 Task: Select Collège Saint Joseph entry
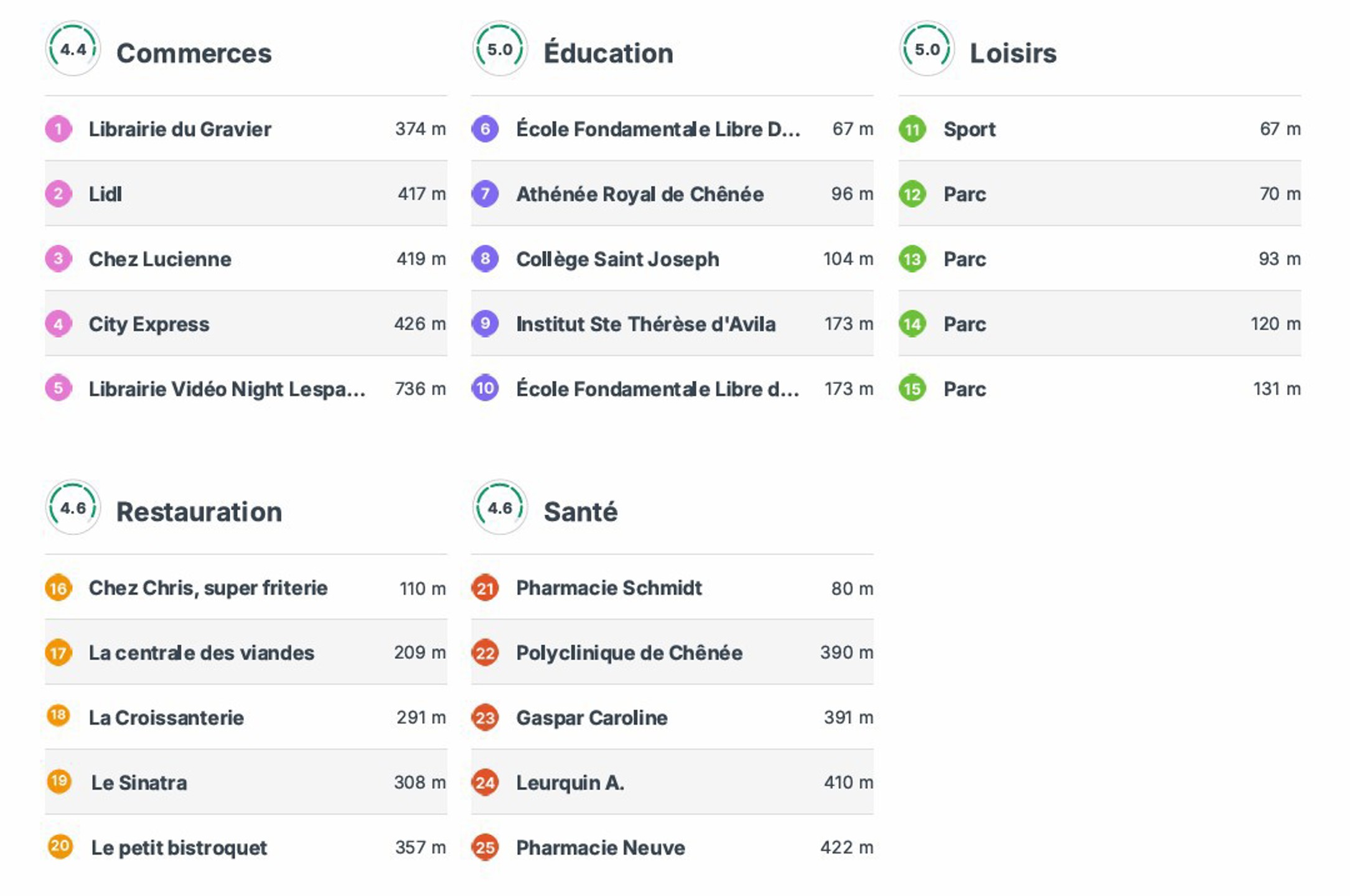(617, 259)
